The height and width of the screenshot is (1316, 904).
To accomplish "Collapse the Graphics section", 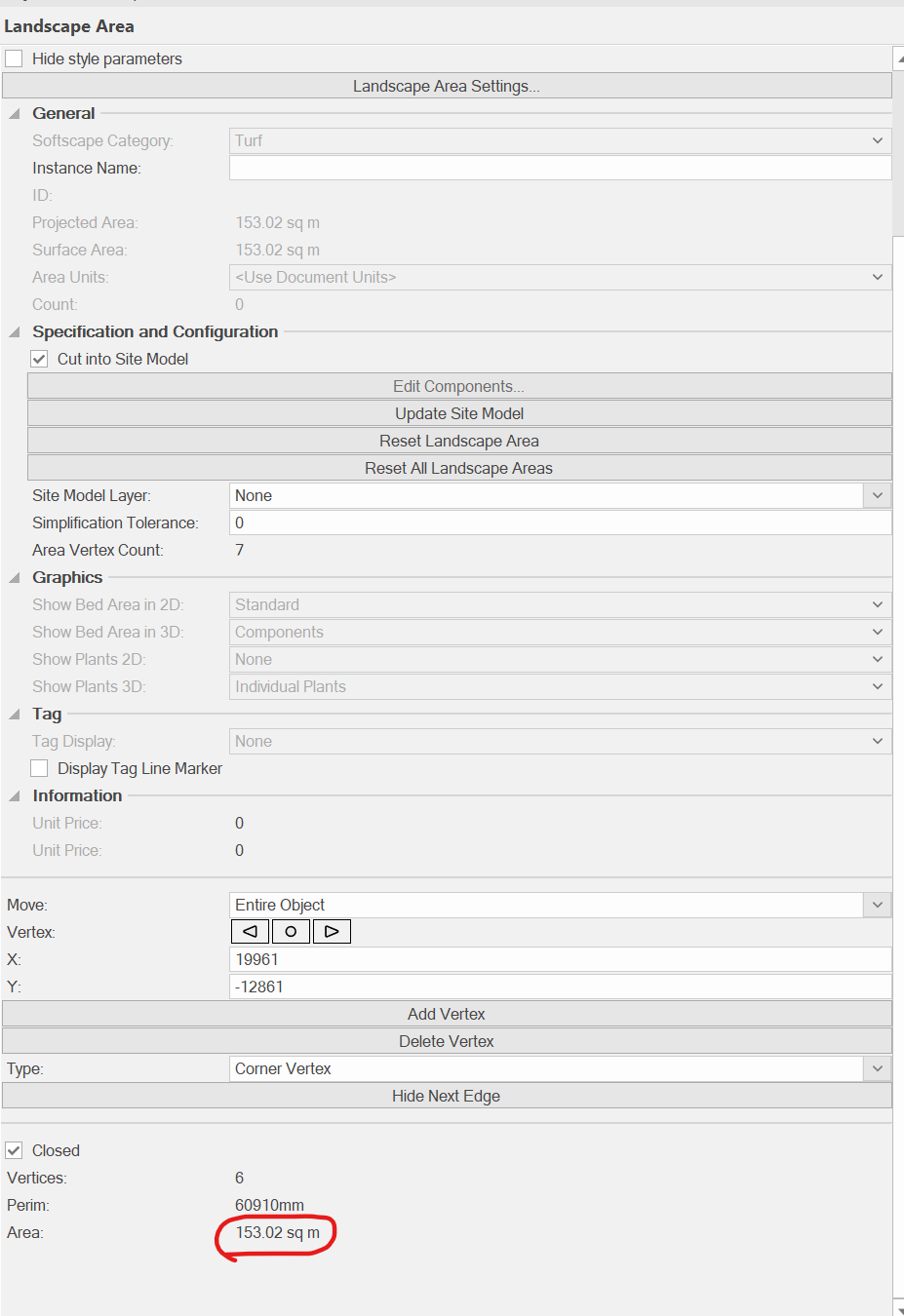I will coord(14,577).
